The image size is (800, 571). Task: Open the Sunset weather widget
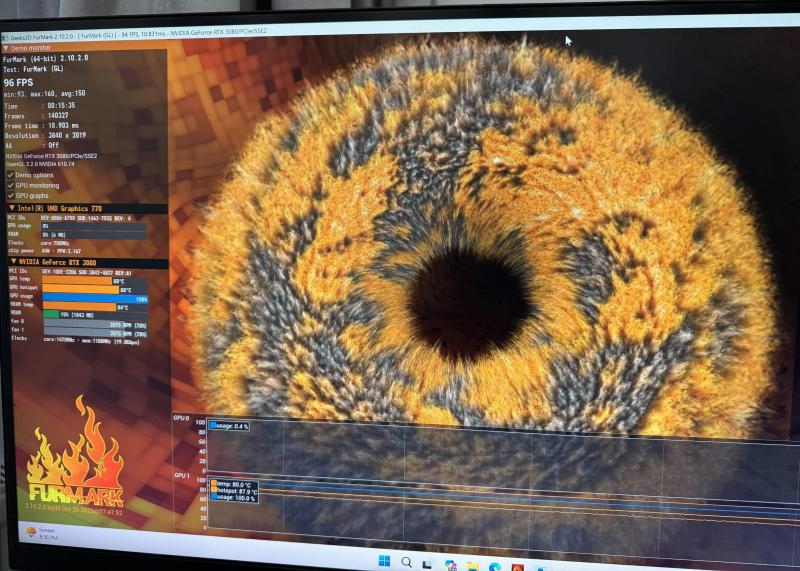pyautogui.click(x=42, y=533)
